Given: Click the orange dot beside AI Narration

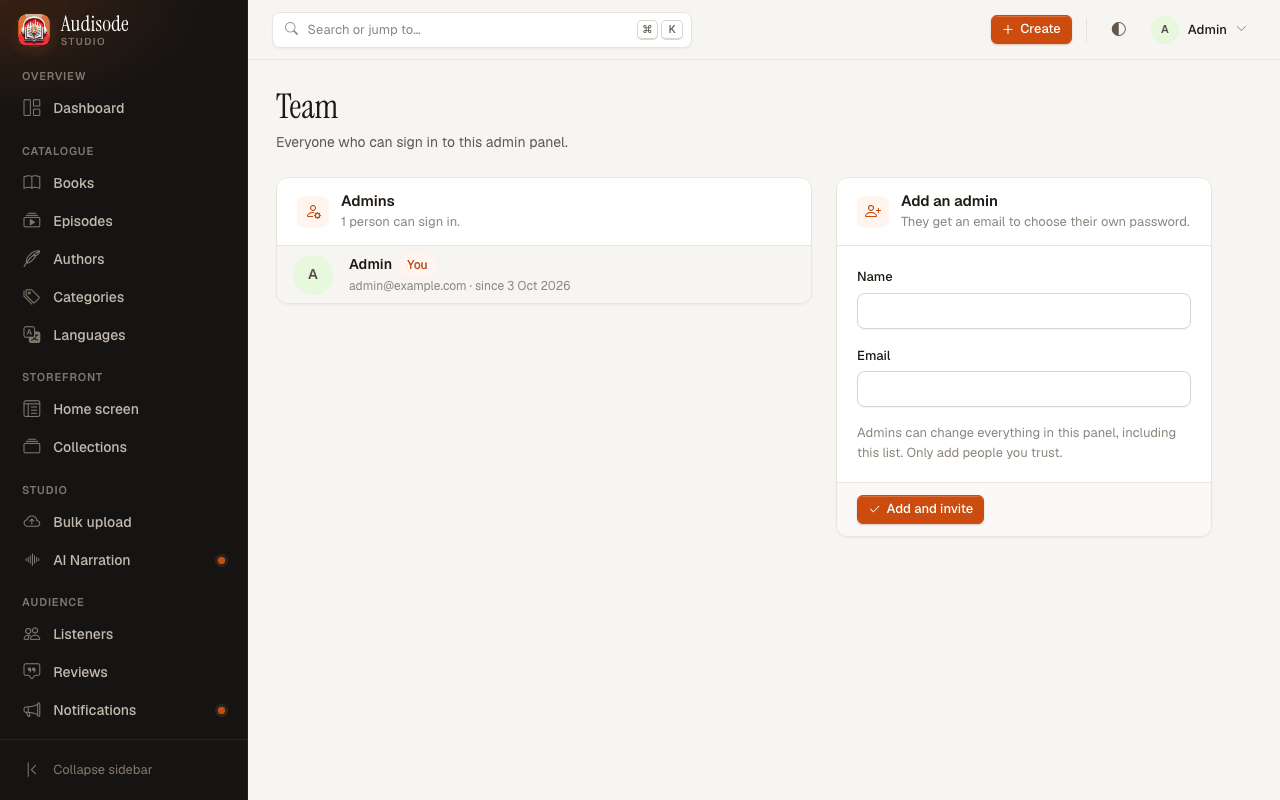Looking at the screenshot, I should (x=222, y=560).
